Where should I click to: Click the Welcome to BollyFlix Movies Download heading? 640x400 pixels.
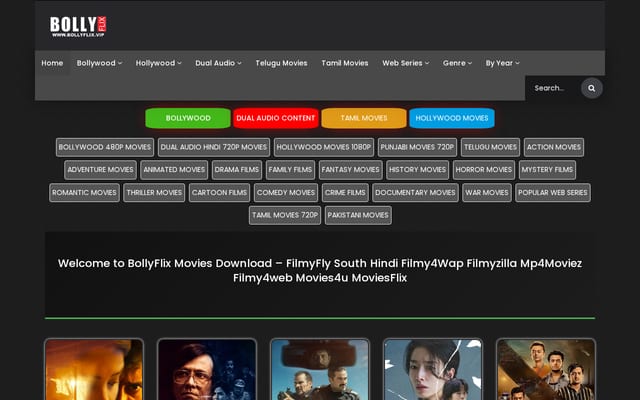(x=320, y=270)
